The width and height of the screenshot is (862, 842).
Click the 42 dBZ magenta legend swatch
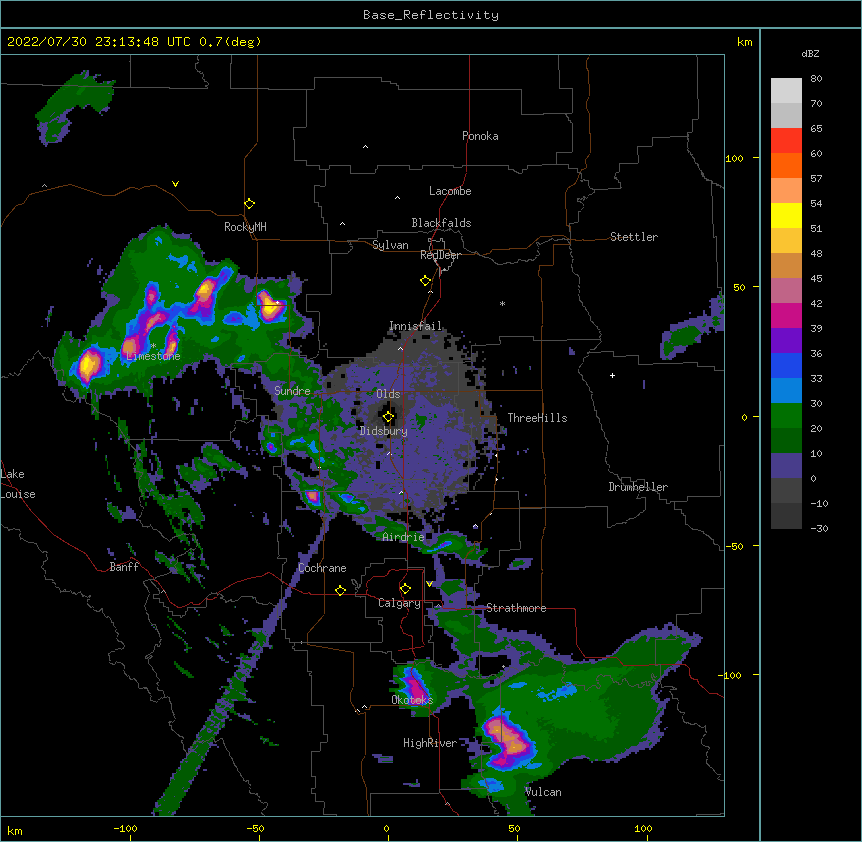786,315
